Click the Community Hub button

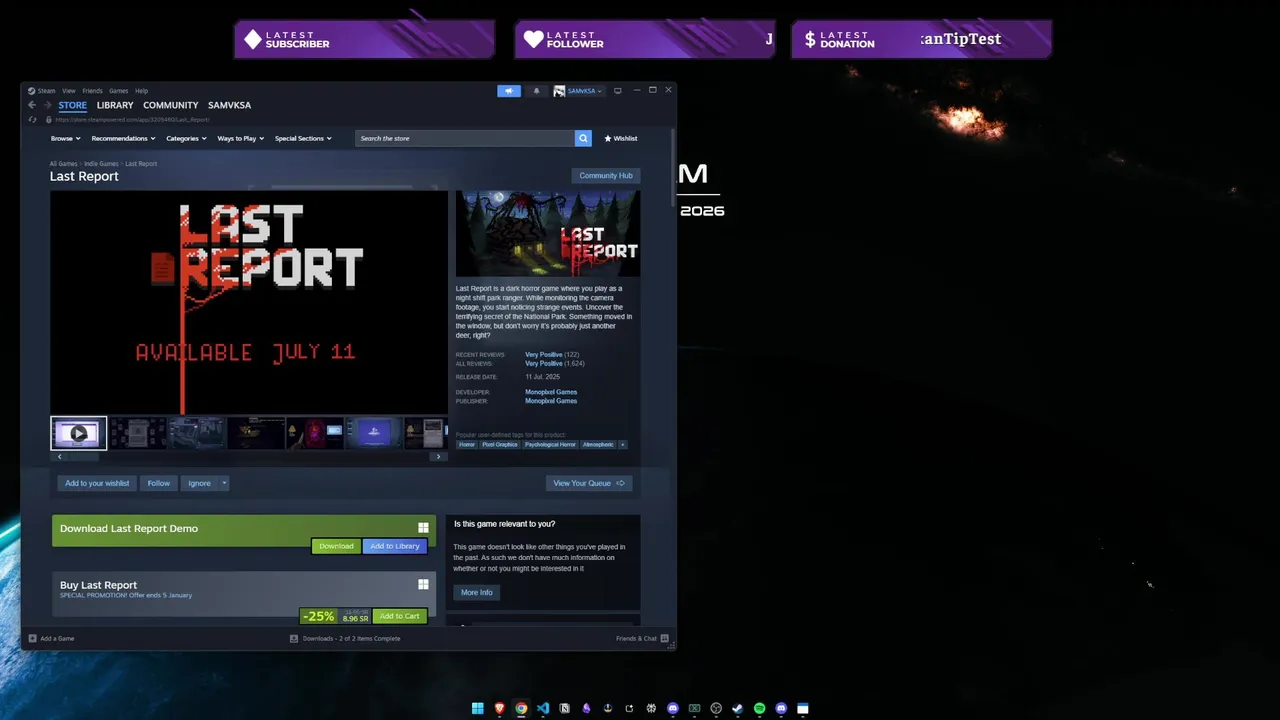tap(606, 175)
